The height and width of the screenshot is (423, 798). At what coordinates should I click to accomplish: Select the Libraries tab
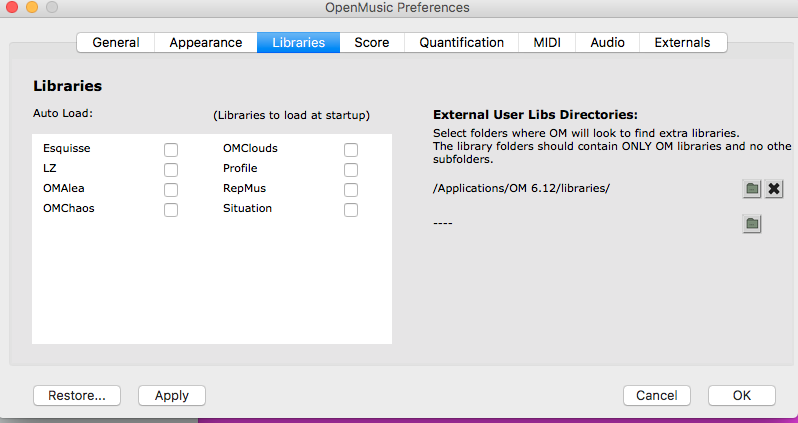pos(298,42)
